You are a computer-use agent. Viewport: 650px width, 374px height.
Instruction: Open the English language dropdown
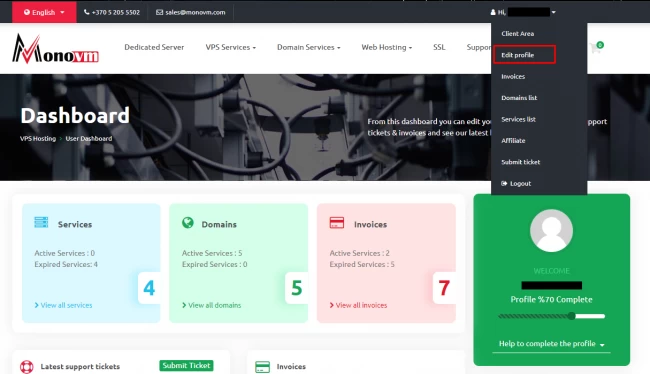44,12
